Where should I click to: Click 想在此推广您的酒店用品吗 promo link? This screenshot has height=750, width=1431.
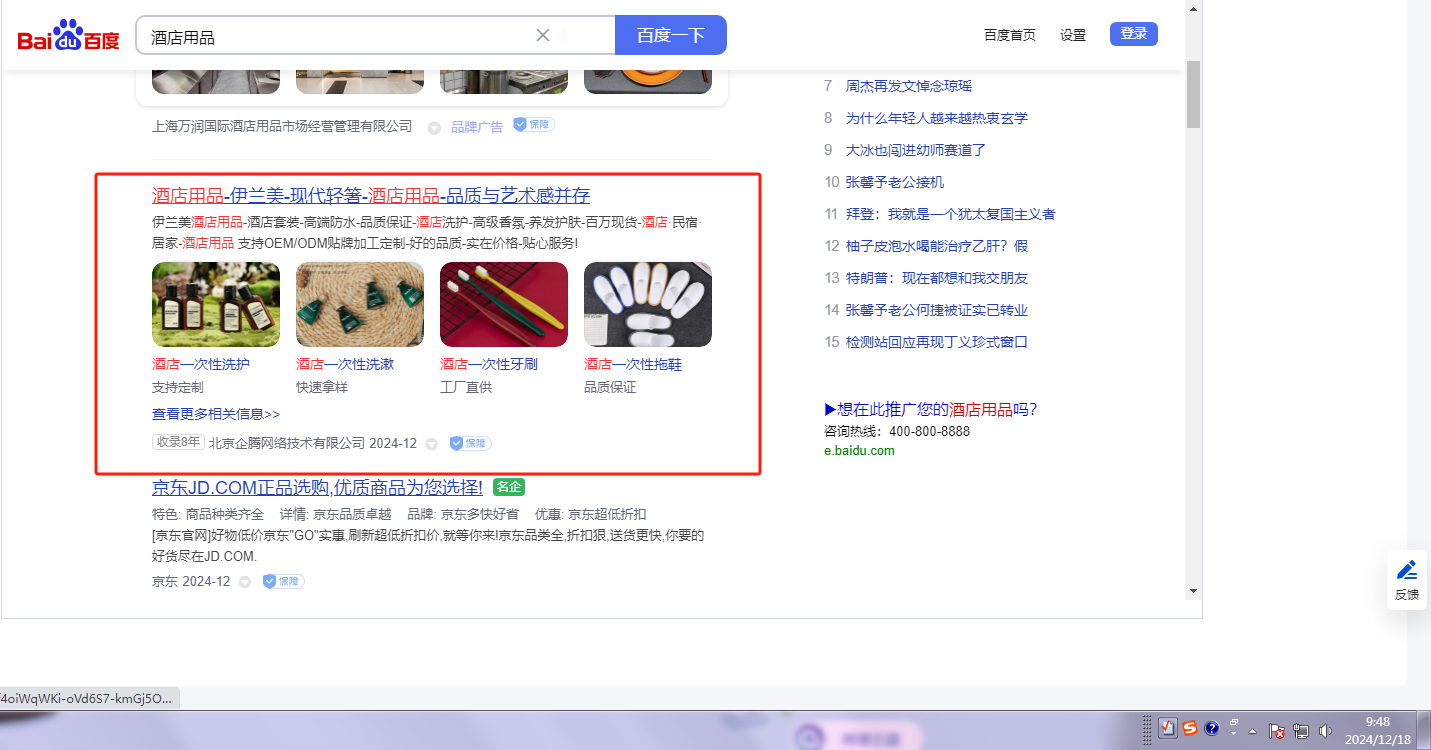(931, 409)
